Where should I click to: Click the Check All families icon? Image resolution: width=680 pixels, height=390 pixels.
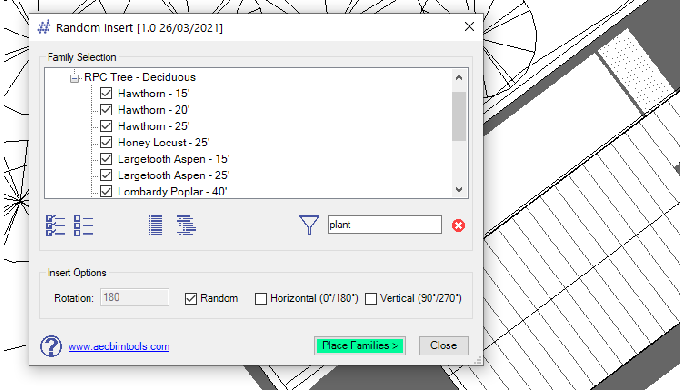coord(56,226)
